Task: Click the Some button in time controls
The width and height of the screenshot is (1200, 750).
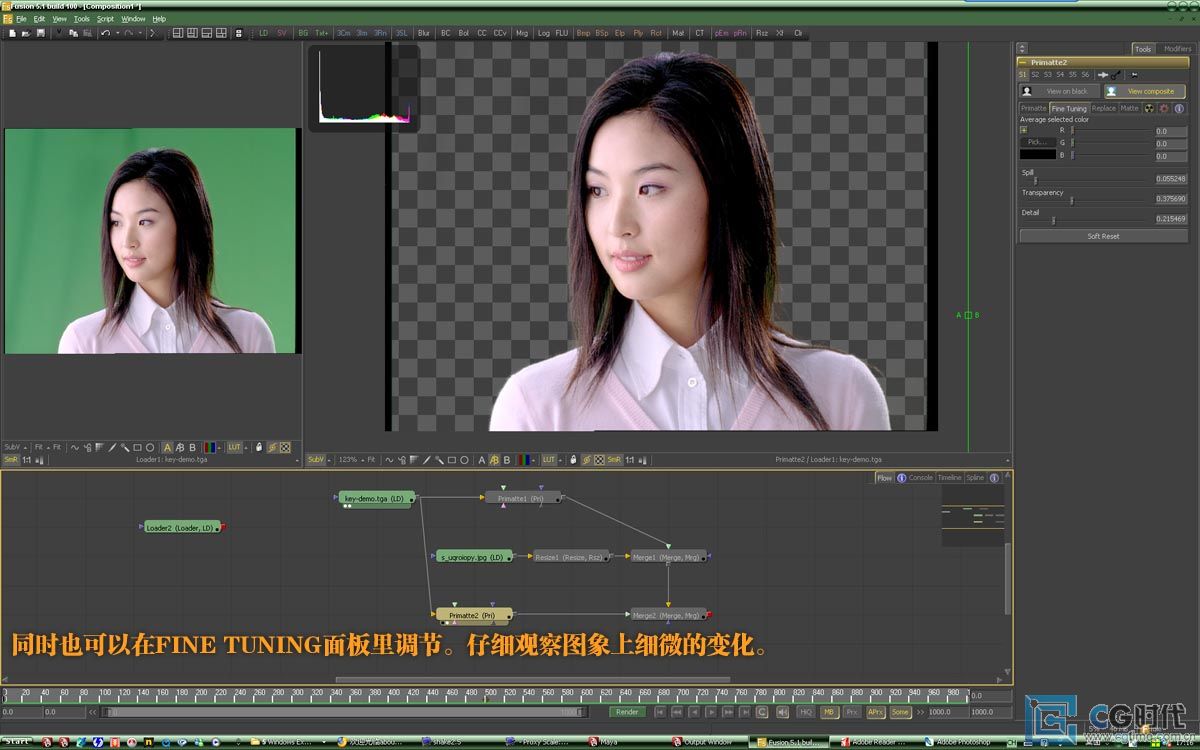Action: [900, 712]
